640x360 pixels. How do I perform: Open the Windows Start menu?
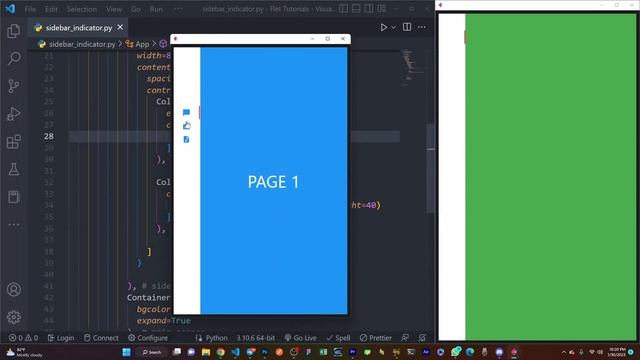(127, 352)
